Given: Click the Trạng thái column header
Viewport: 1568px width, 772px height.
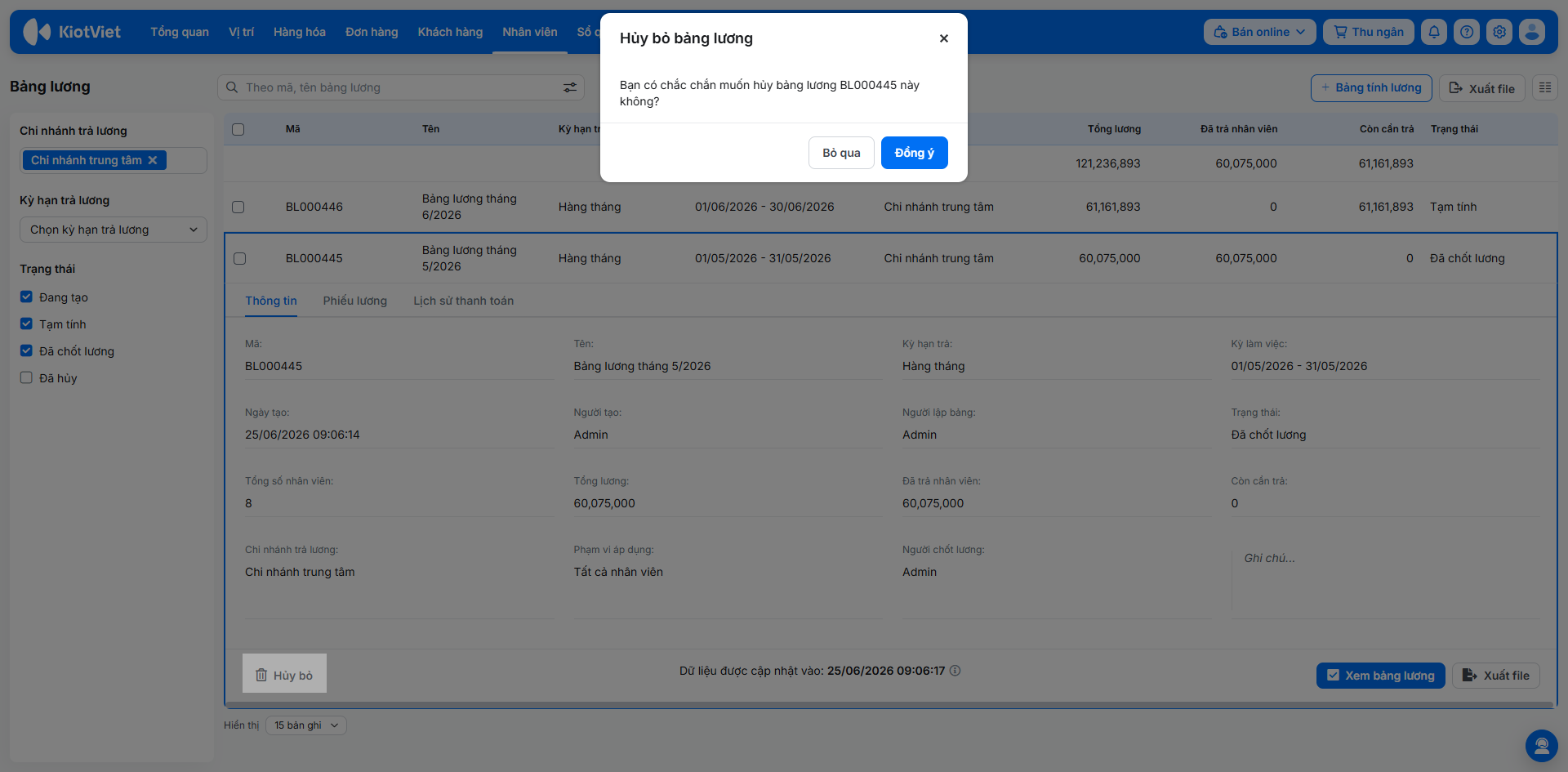Looking at the screenshot, I should (x=1454, y=129).
